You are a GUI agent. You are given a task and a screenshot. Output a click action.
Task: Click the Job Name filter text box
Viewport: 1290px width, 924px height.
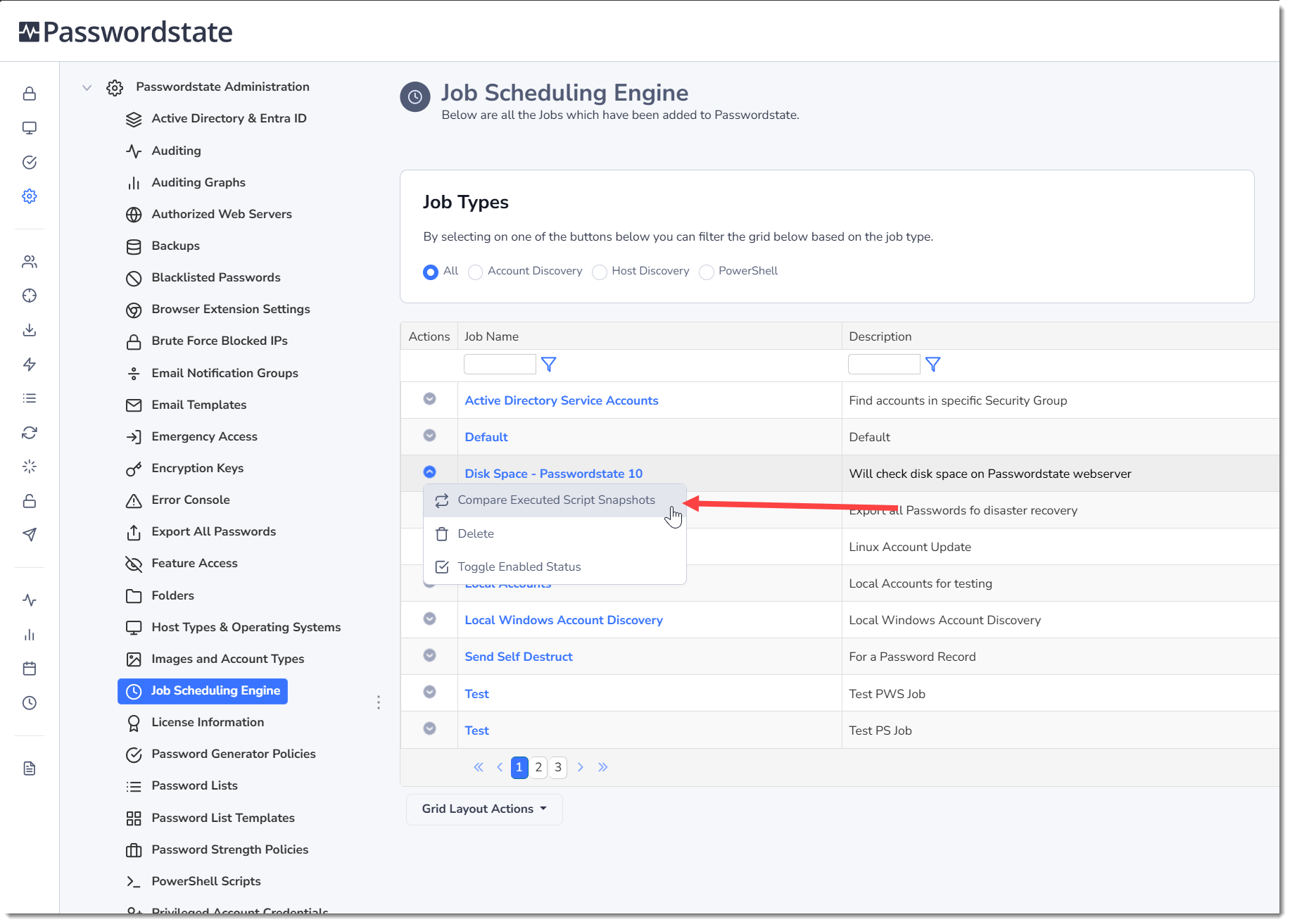click(500, 365)
